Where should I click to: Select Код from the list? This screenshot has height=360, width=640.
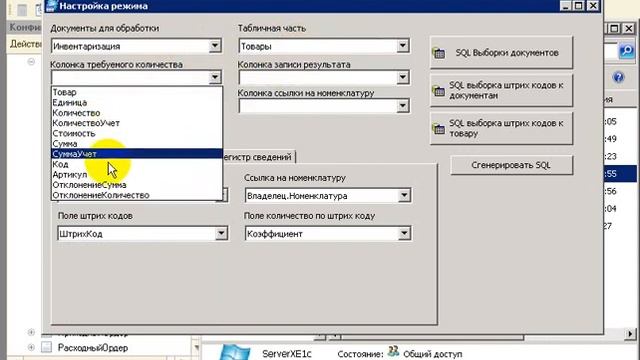point(137,164)
